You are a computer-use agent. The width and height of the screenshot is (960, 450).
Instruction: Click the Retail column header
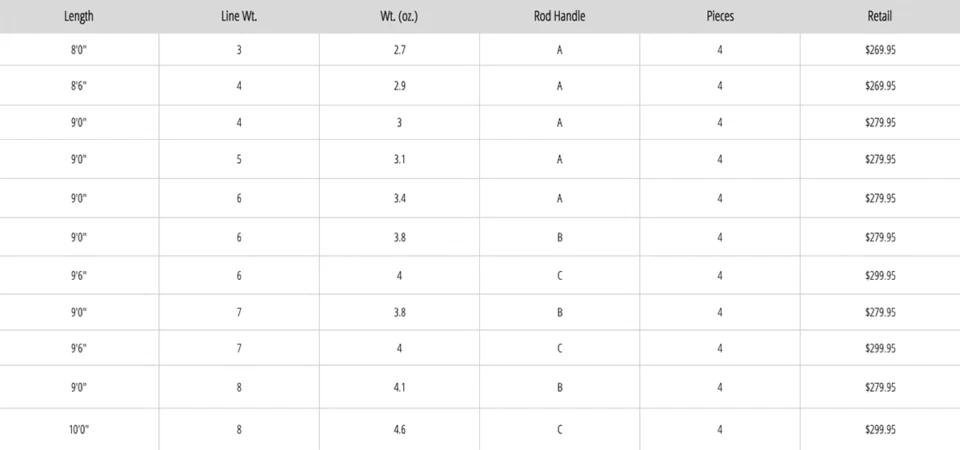pos(880,16)
